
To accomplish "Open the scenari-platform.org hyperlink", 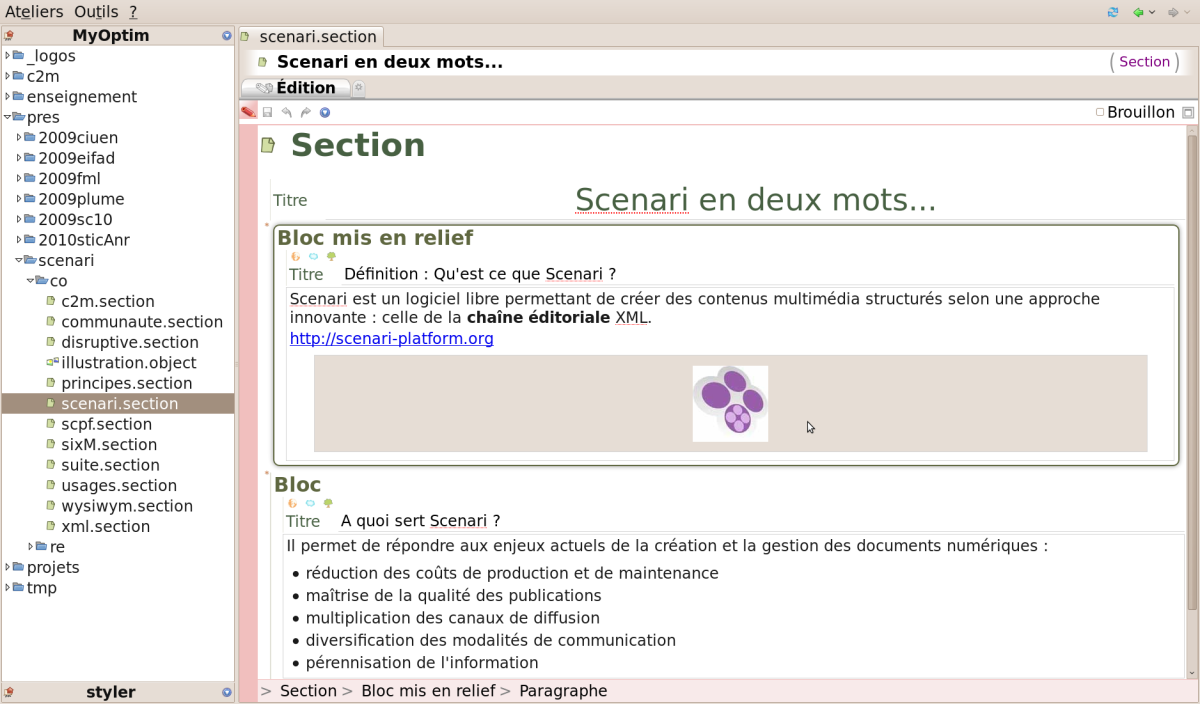I will pyautogui.click(x=392, y=339).
